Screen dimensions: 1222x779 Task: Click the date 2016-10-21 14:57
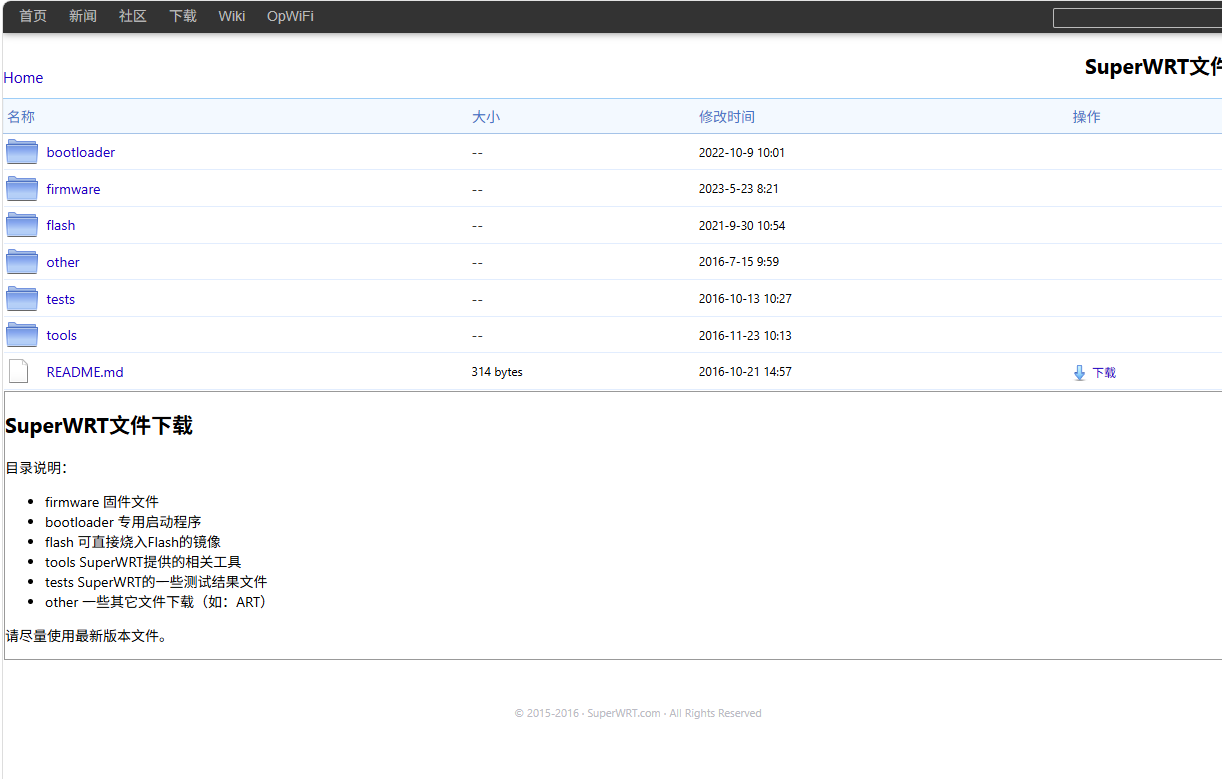(x=745, y=372)
